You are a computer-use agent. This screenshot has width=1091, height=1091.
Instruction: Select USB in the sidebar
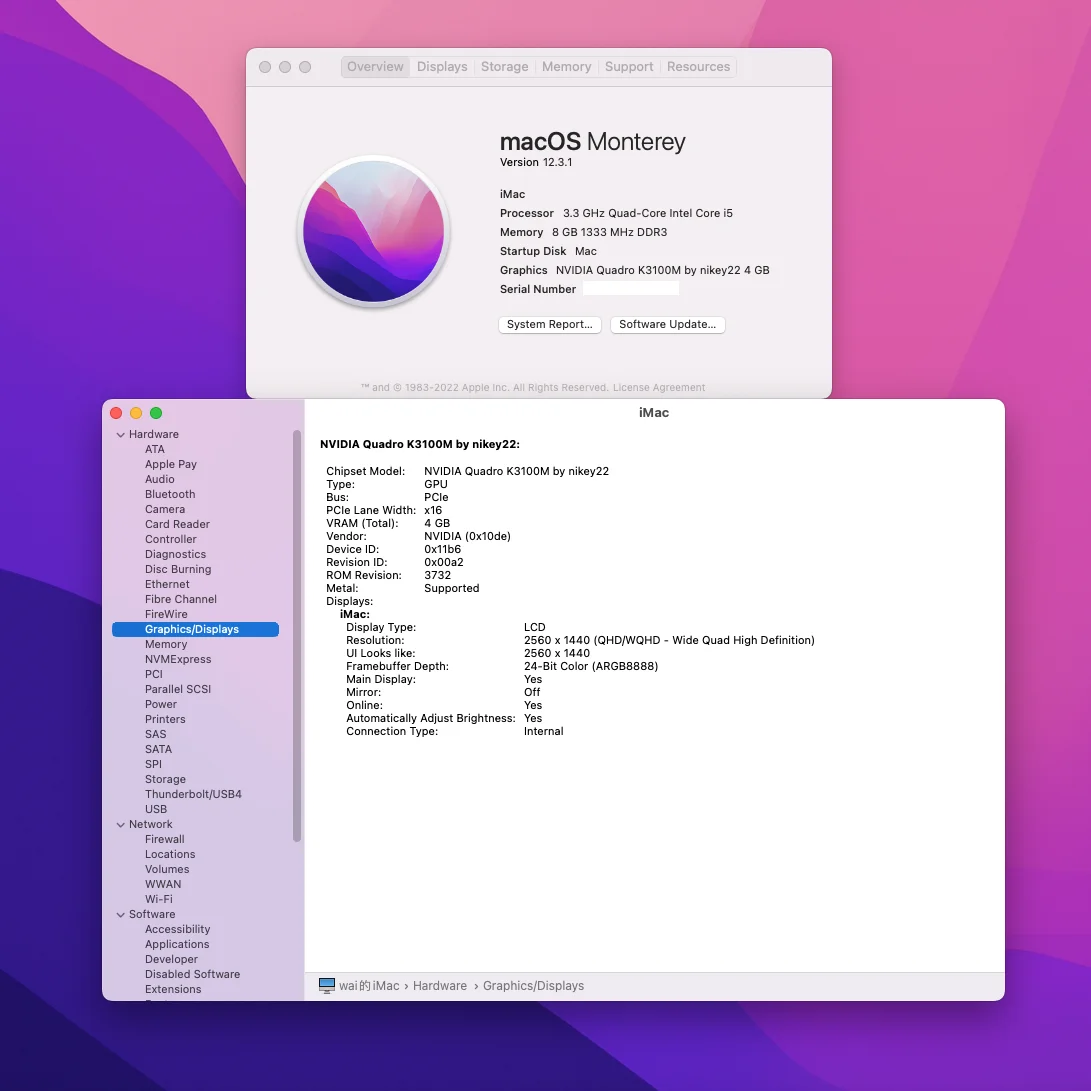[156, 809]
